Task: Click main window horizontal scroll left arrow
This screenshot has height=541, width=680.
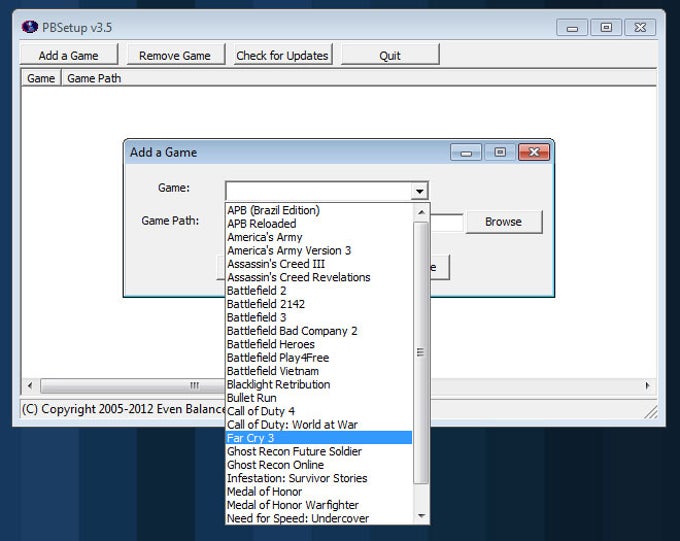Action: tap(30, 385)
